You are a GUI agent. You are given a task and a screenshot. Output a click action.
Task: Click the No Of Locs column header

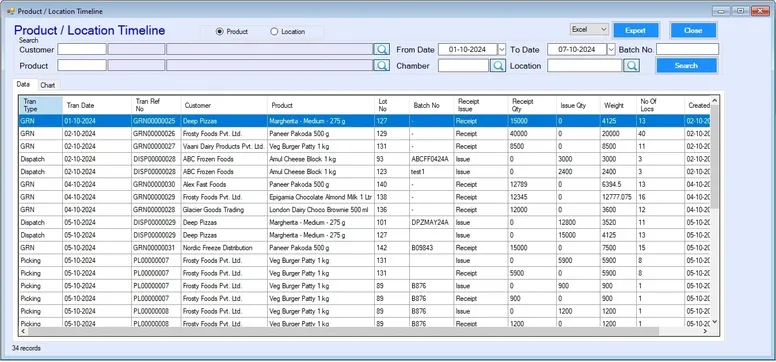pyautogui.click(x=660, y=105)
